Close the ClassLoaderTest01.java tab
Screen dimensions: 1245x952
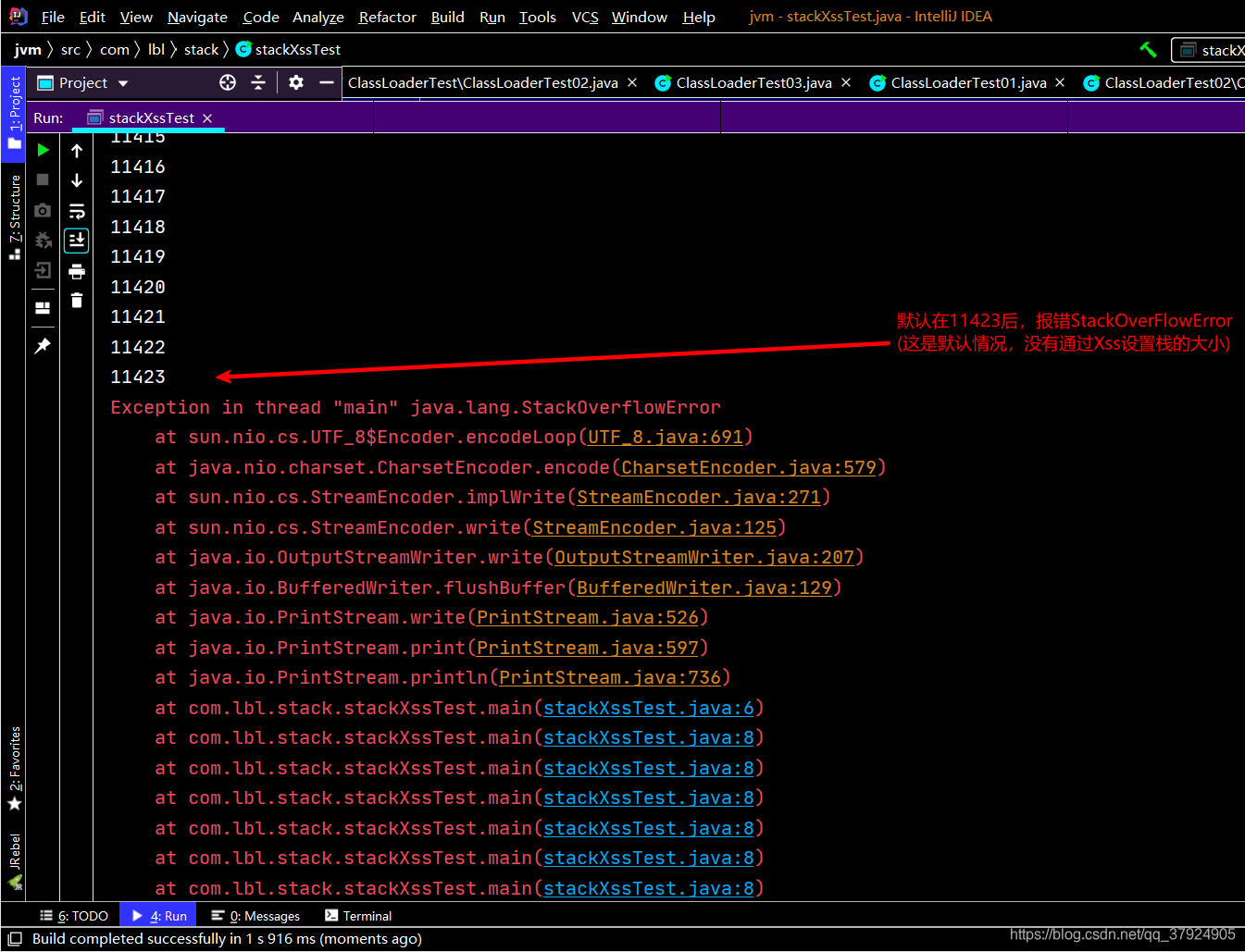click(x=1060, y=82)
